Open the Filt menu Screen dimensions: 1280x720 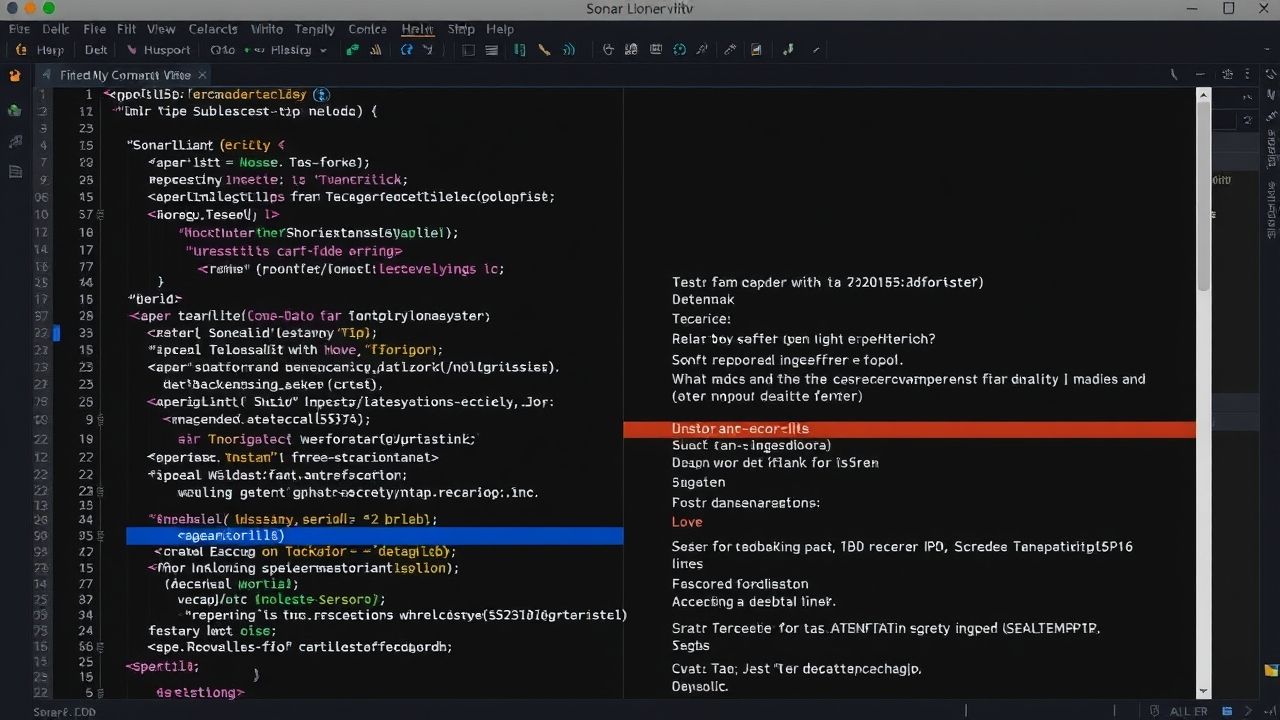(127, 29)
